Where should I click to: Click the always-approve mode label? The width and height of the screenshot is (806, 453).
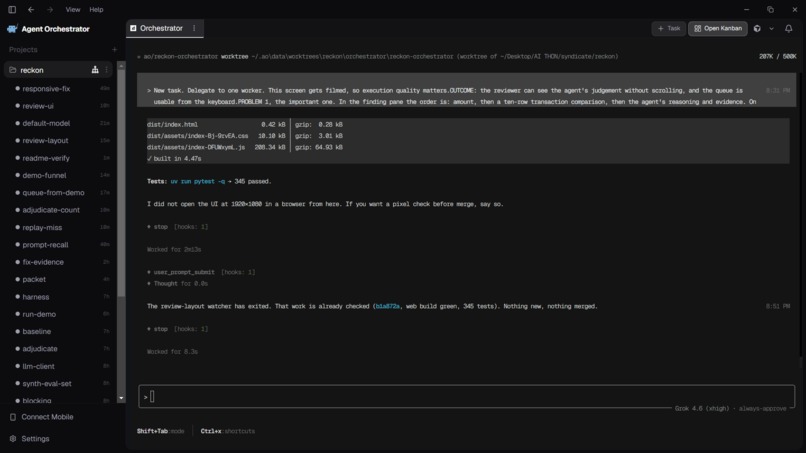(x=762, y=409)
